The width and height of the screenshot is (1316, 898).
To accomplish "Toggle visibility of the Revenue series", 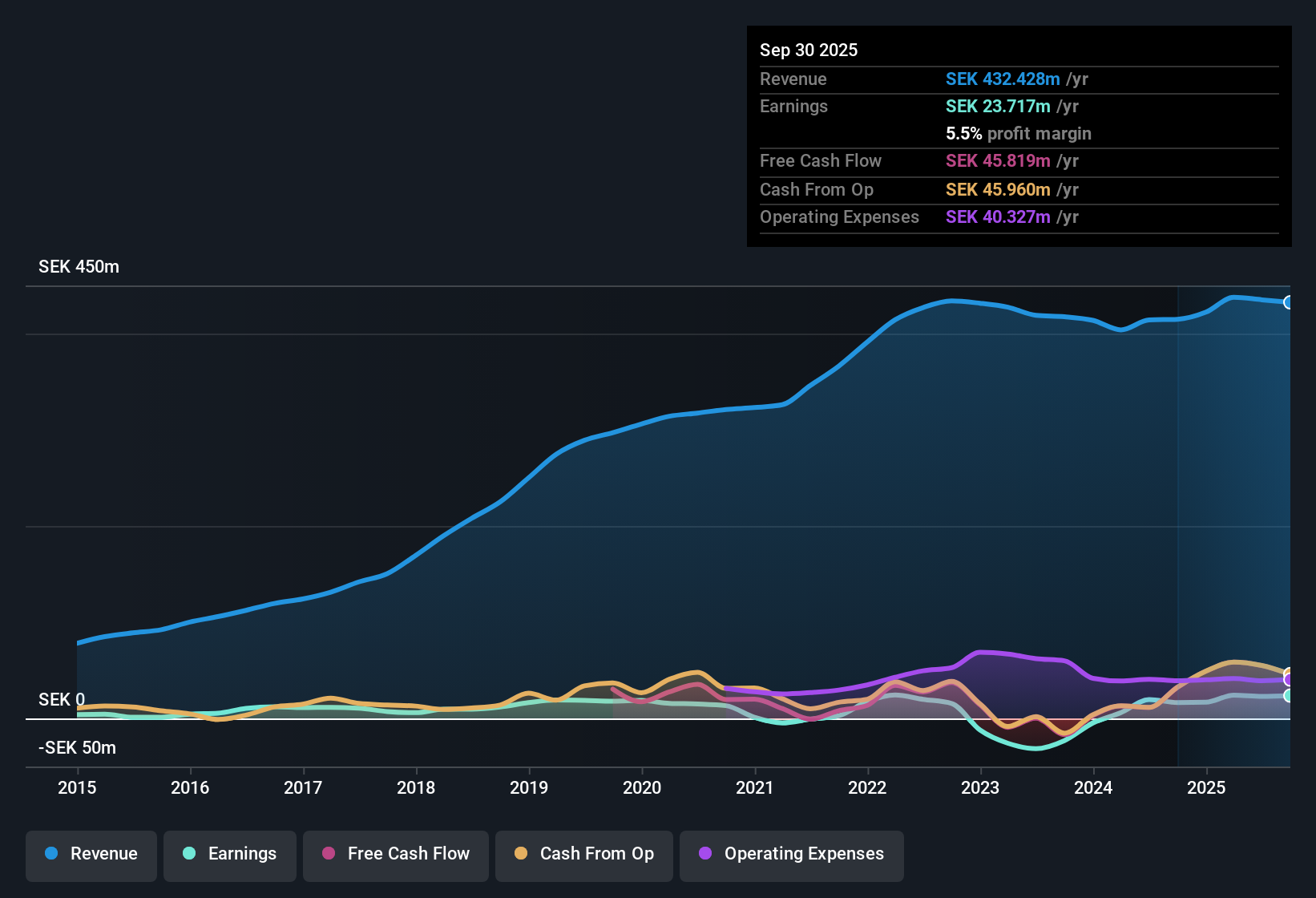I will [x=91, y=854].
